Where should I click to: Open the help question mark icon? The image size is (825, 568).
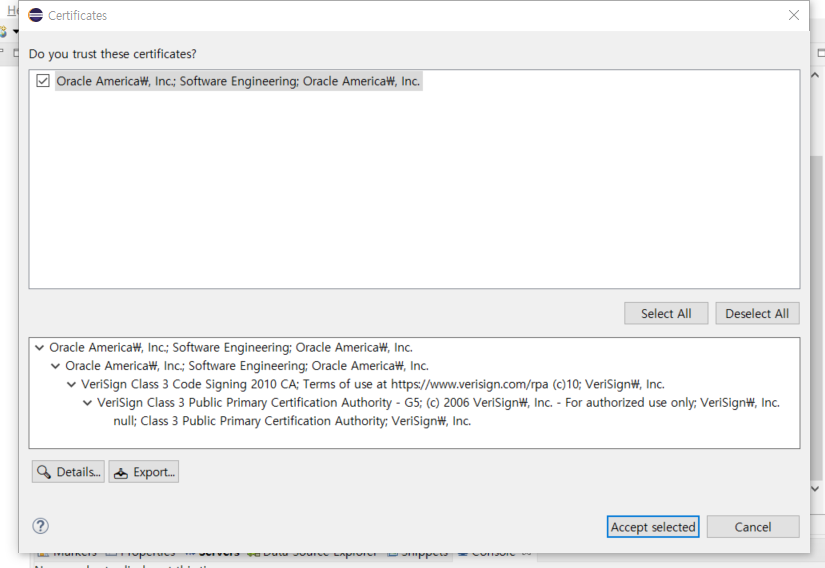[x=41, y=526]
